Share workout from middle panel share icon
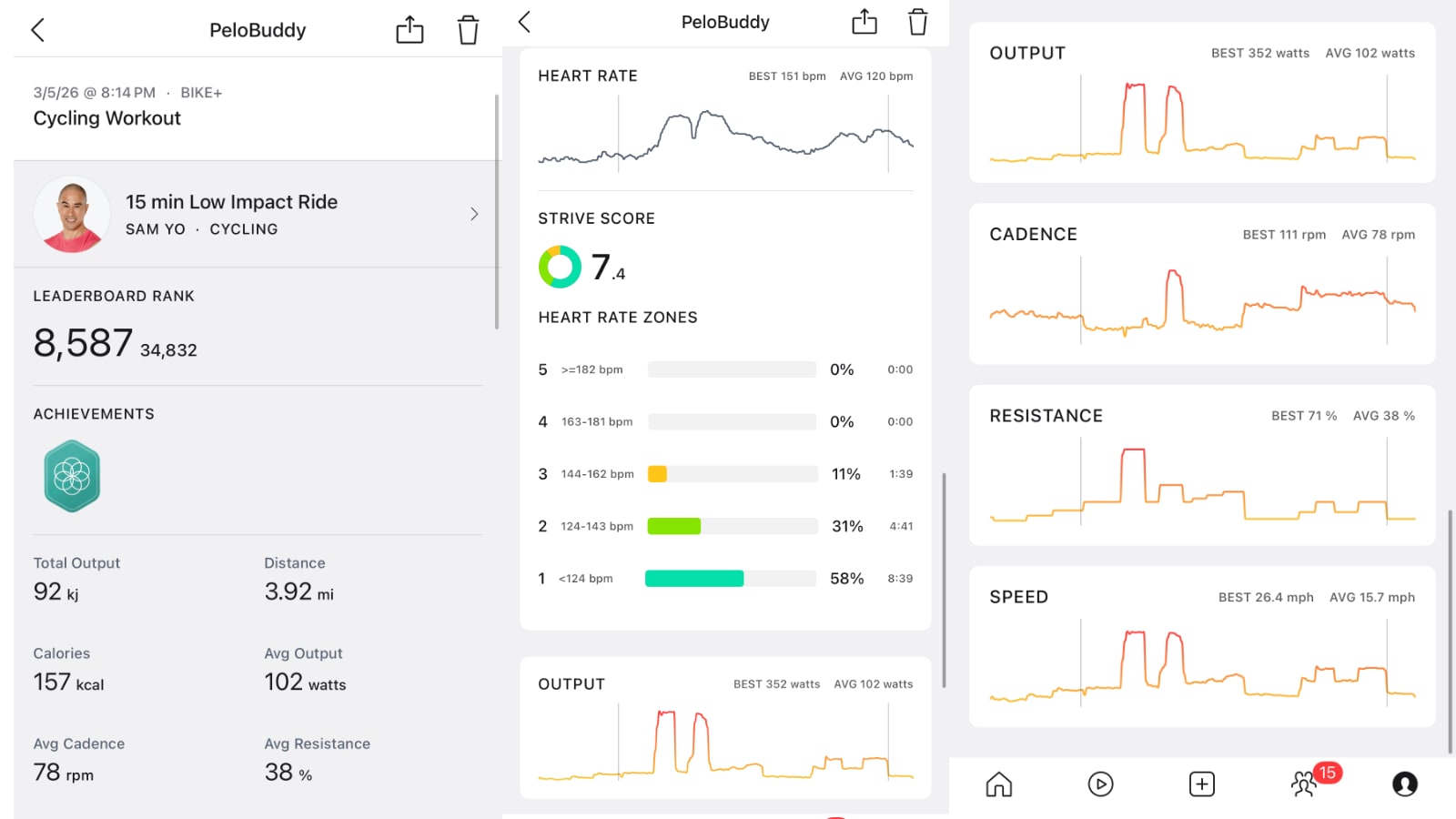This screenshot has width=1456, height=819. [x=864, y=22]
